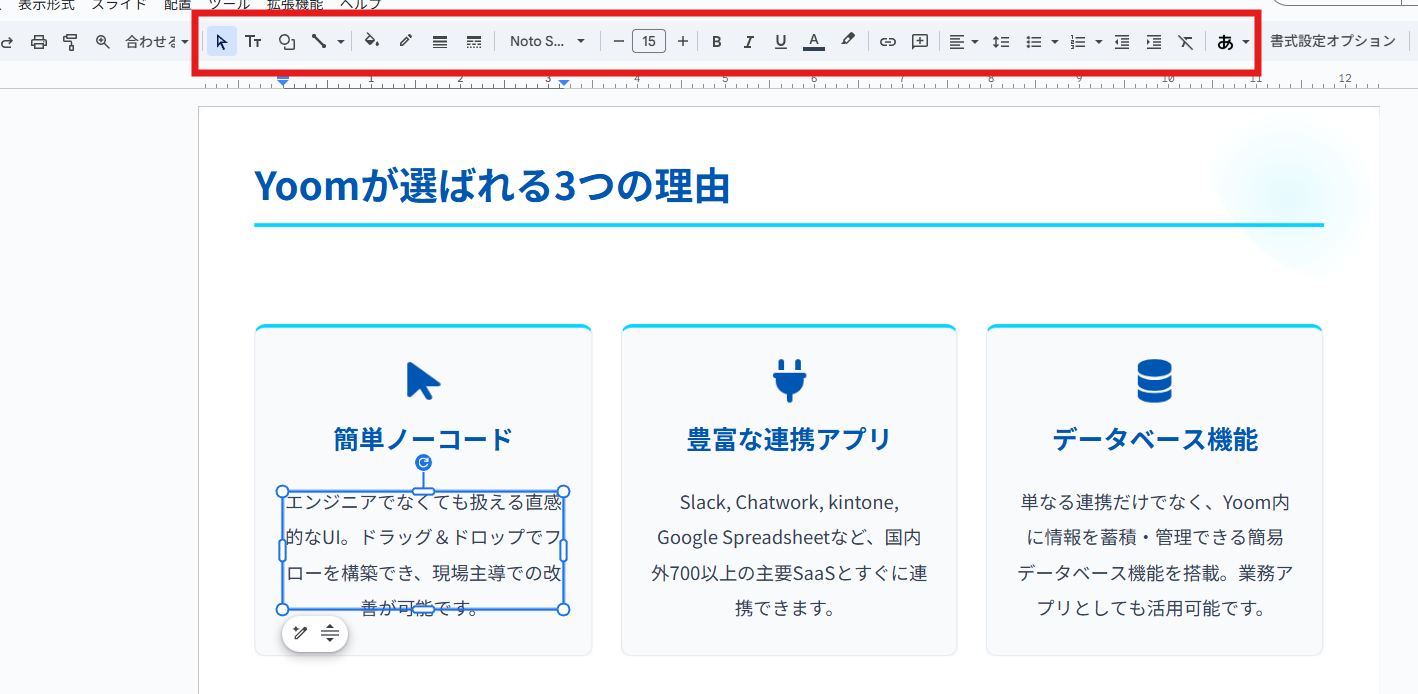
Task: Click the paint format roller icon
Action: pyautogui.click(x=70, y=41)
